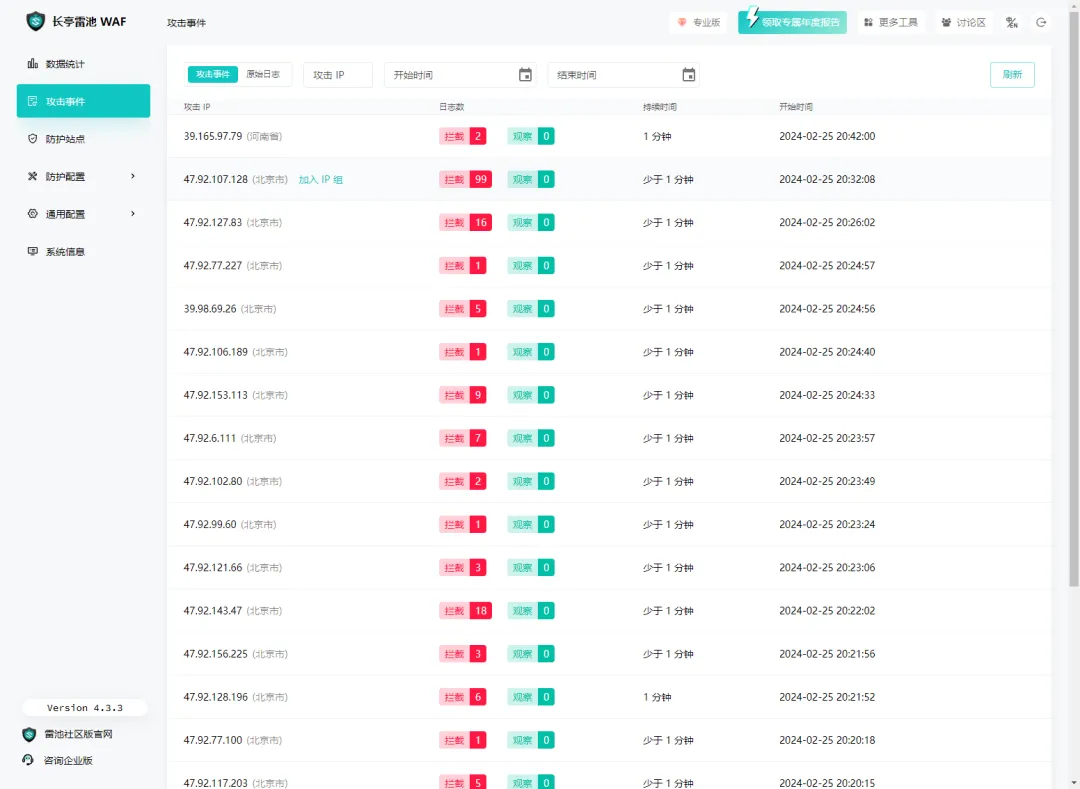Switch to the 原始日志 view
The image size is (1080, 789).
coord(263,74)
